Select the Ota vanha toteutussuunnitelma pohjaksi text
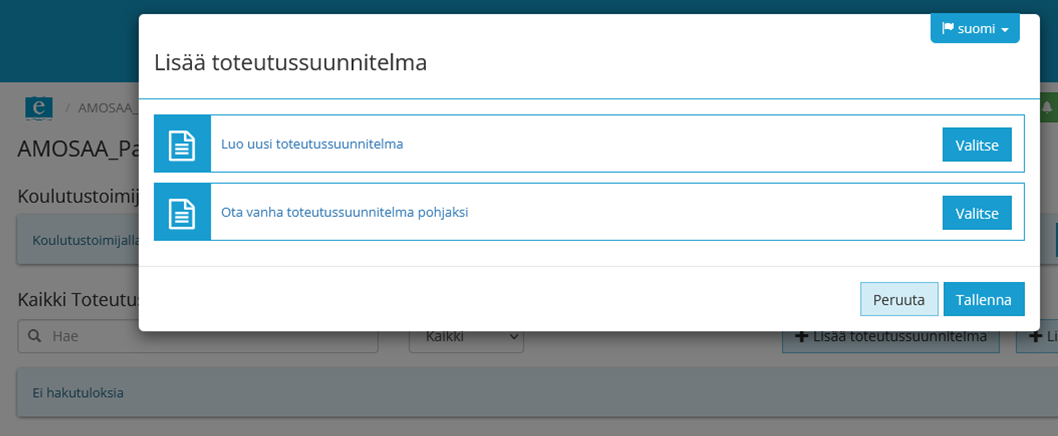1058x436 pixels. (345, 212)
